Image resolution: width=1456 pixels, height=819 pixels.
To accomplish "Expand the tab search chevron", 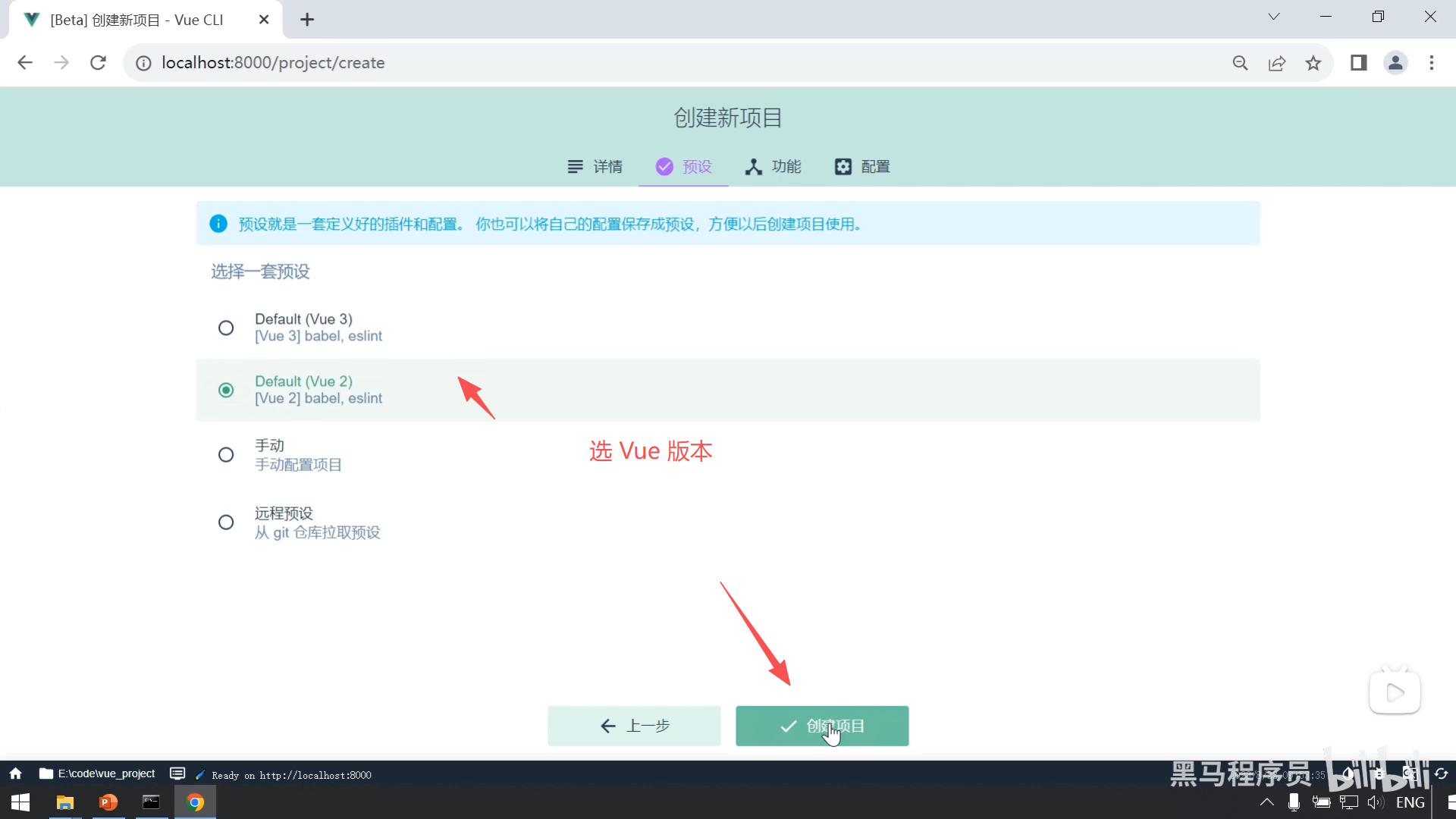I will pyautogui.click(x=1274, y=17).
